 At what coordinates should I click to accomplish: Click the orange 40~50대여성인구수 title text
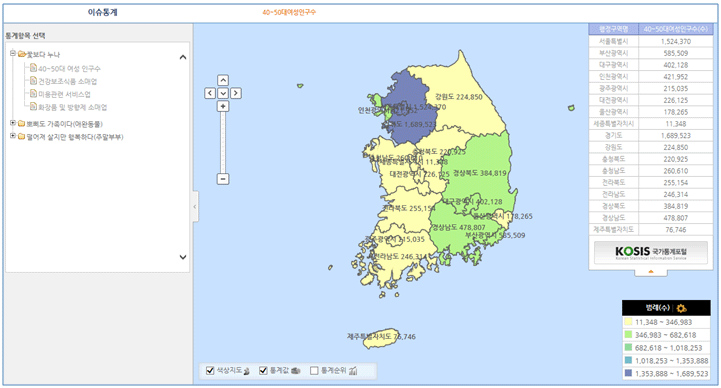click(x=289, y=12)
